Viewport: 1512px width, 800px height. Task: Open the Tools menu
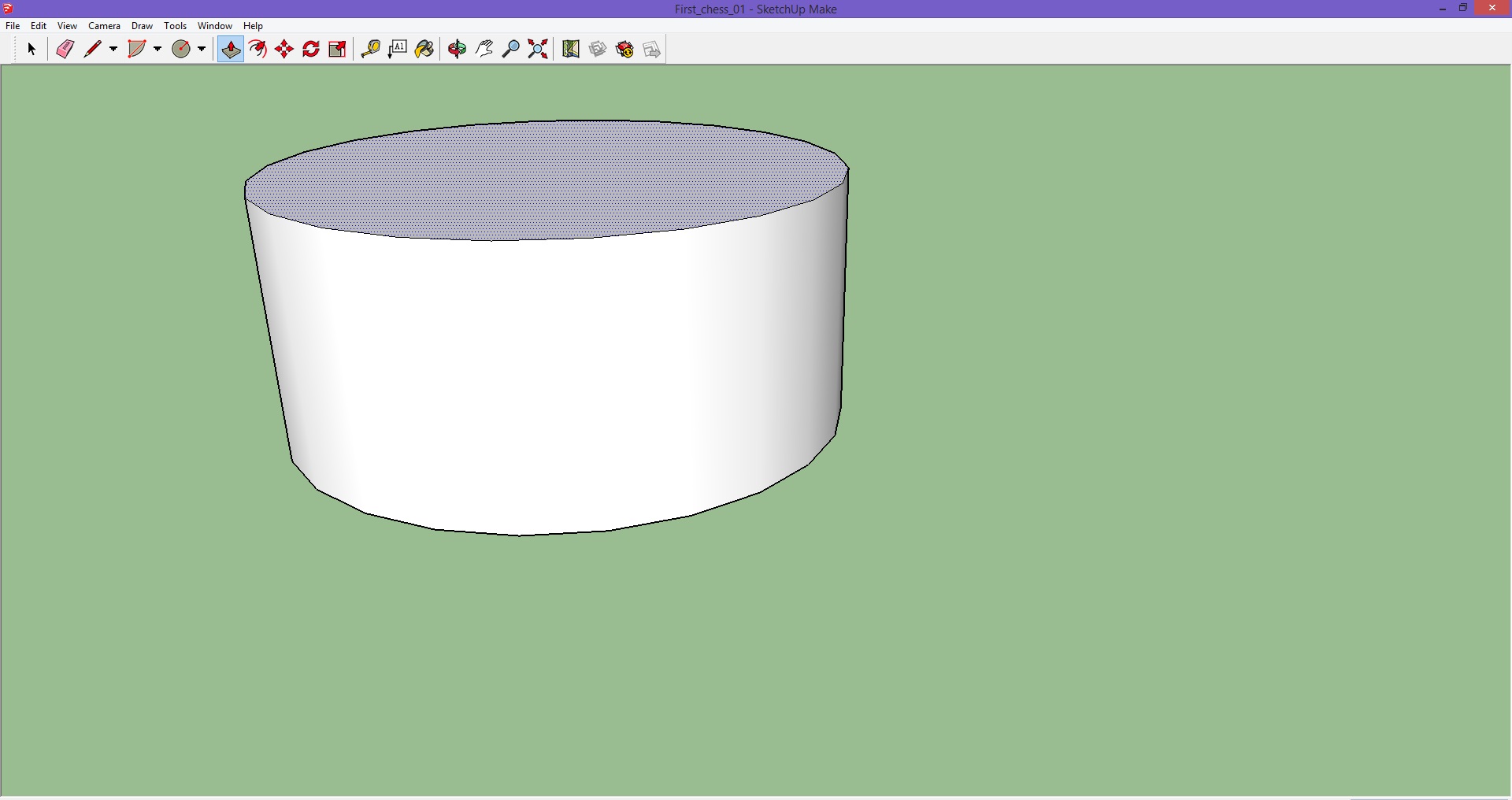(176, 26)
